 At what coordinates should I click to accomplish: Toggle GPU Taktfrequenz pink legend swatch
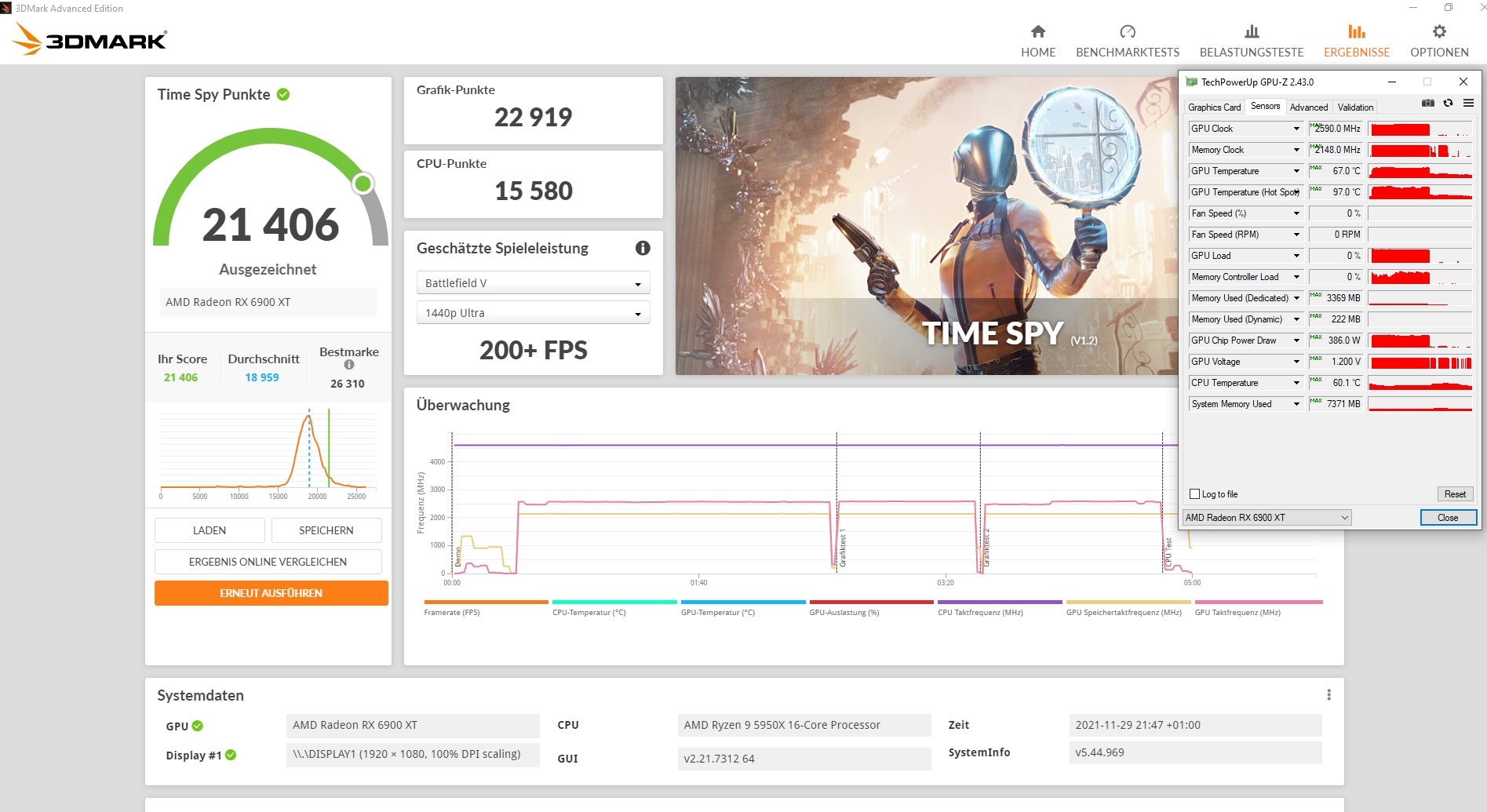pyautogui.click(x=1259, y=603)
